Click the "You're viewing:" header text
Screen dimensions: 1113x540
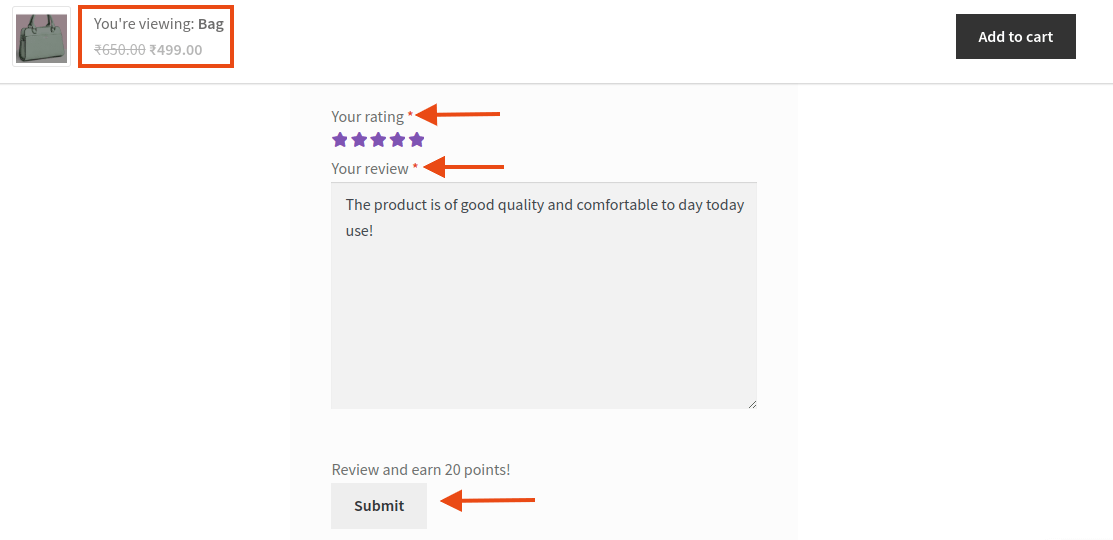[144, 24]
